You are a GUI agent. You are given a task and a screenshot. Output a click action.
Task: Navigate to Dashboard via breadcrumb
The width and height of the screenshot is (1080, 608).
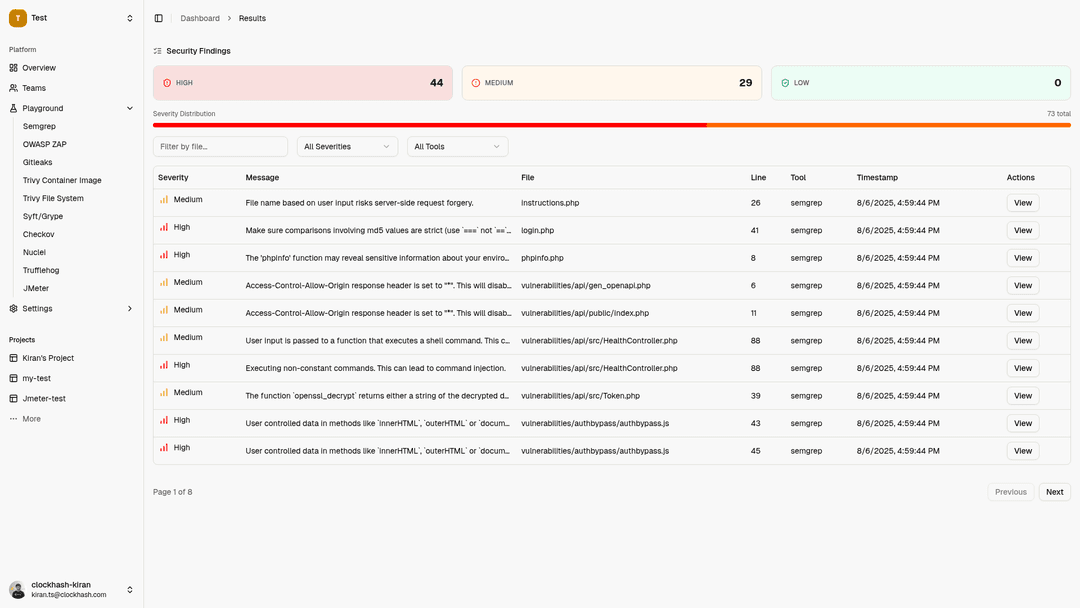click(200, 18)
